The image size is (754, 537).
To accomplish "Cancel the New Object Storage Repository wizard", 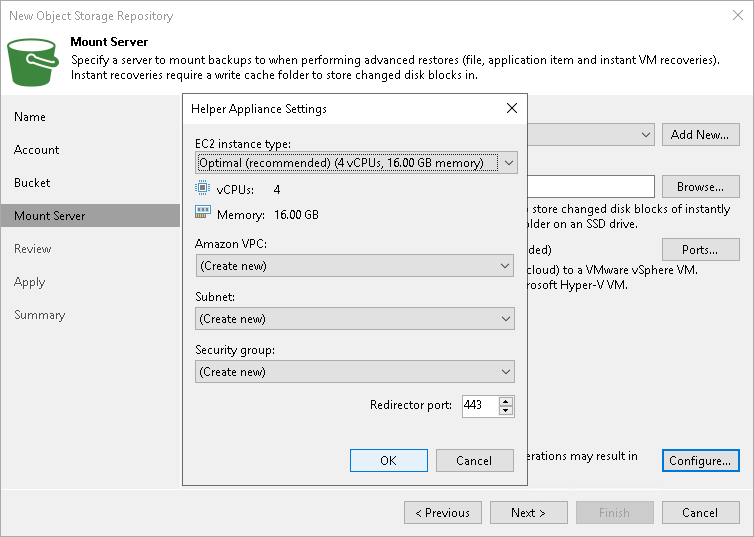I will [x=701, y=512].
